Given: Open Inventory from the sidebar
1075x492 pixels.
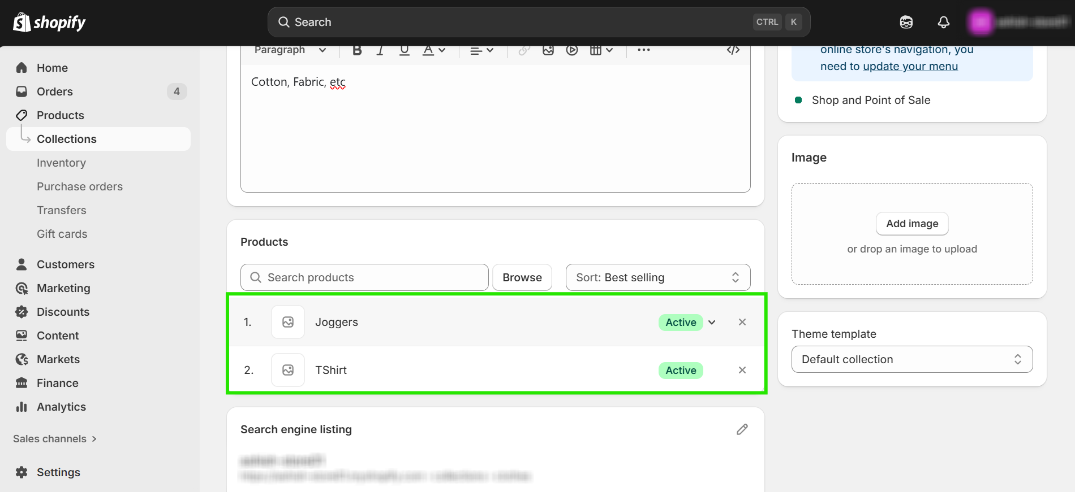Looking at the screenshot, I should (61, 163).
